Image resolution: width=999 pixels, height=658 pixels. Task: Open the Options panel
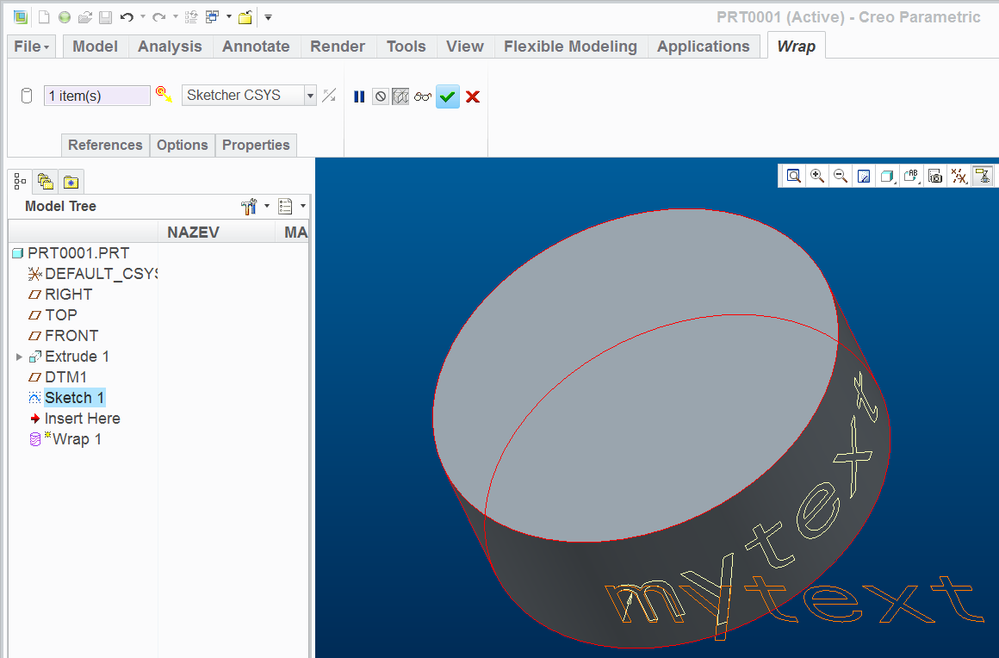point(182,145)
